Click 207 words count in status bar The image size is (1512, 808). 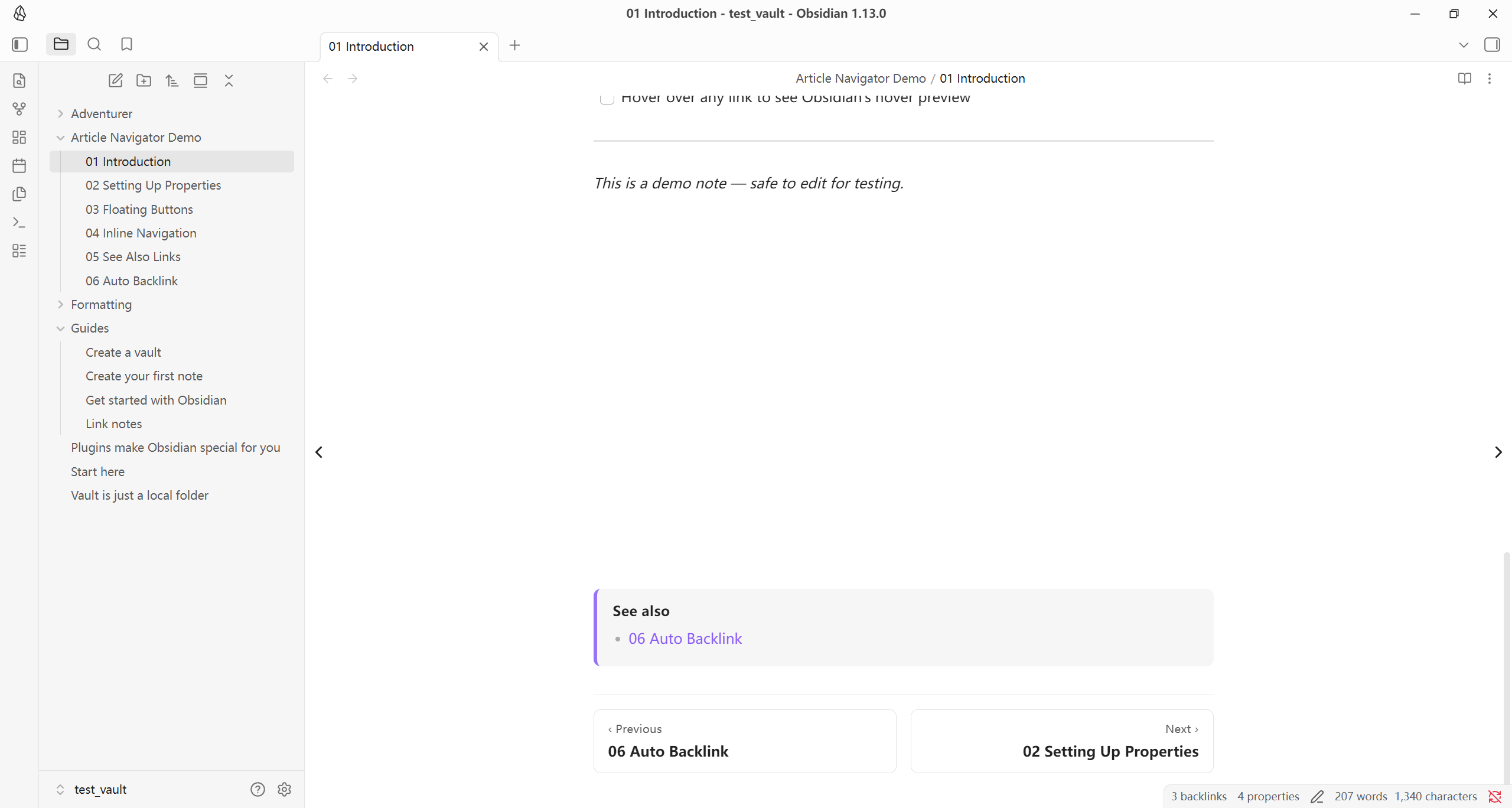(x=1361, y=796)
